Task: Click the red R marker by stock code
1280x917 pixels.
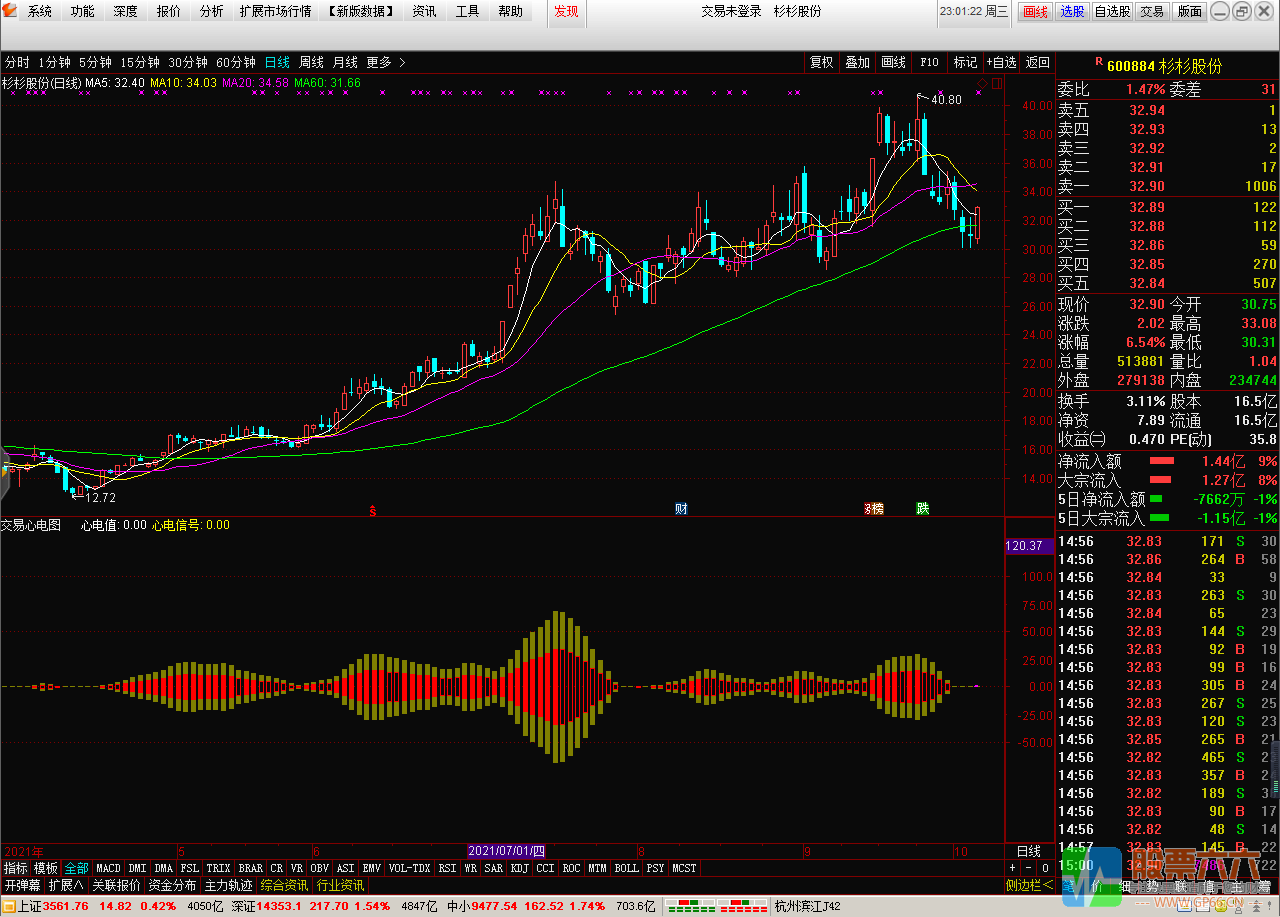Action: click(1099, 62)
